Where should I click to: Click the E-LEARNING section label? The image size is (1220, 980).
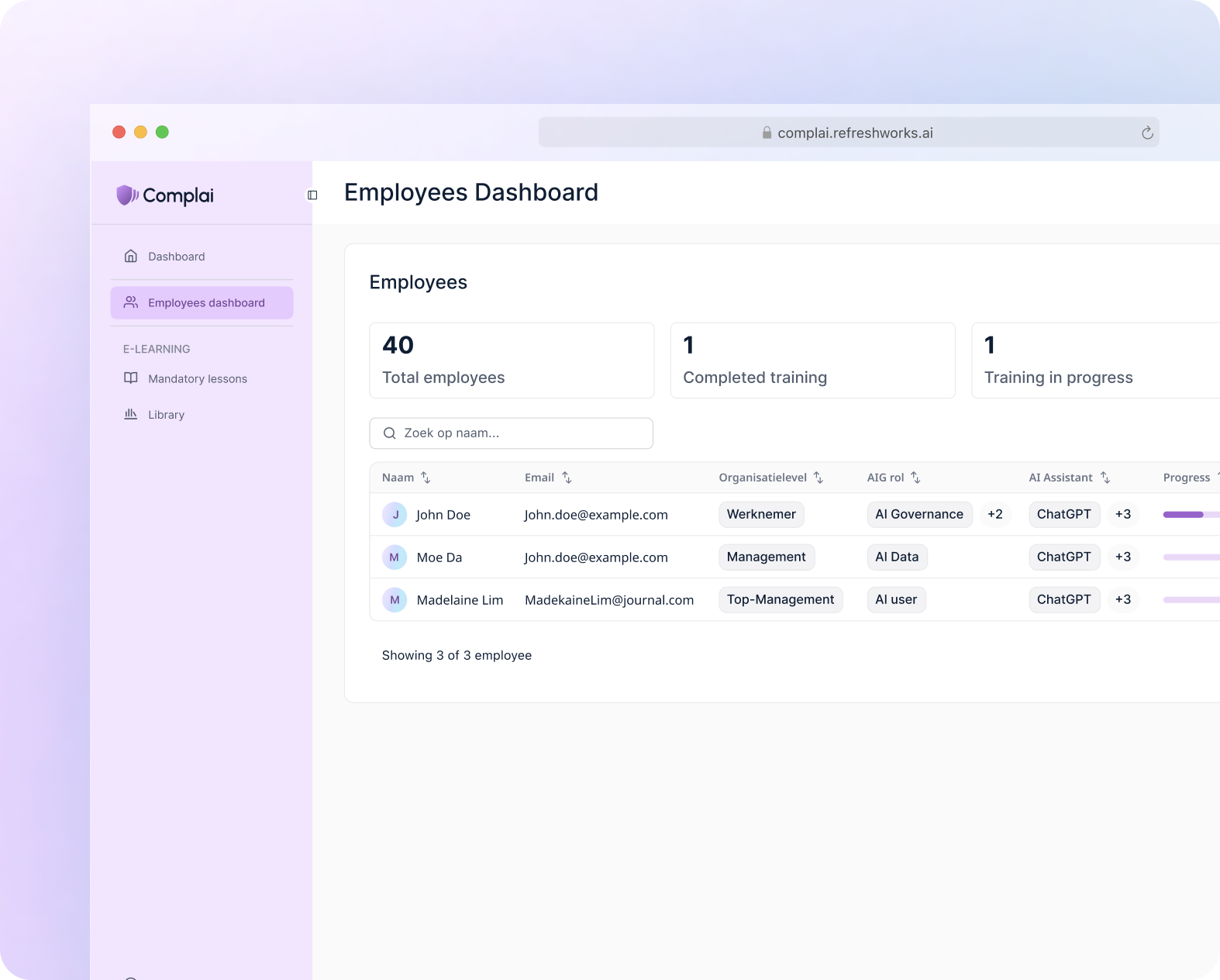pyautogui.click(x=157, y=349)
